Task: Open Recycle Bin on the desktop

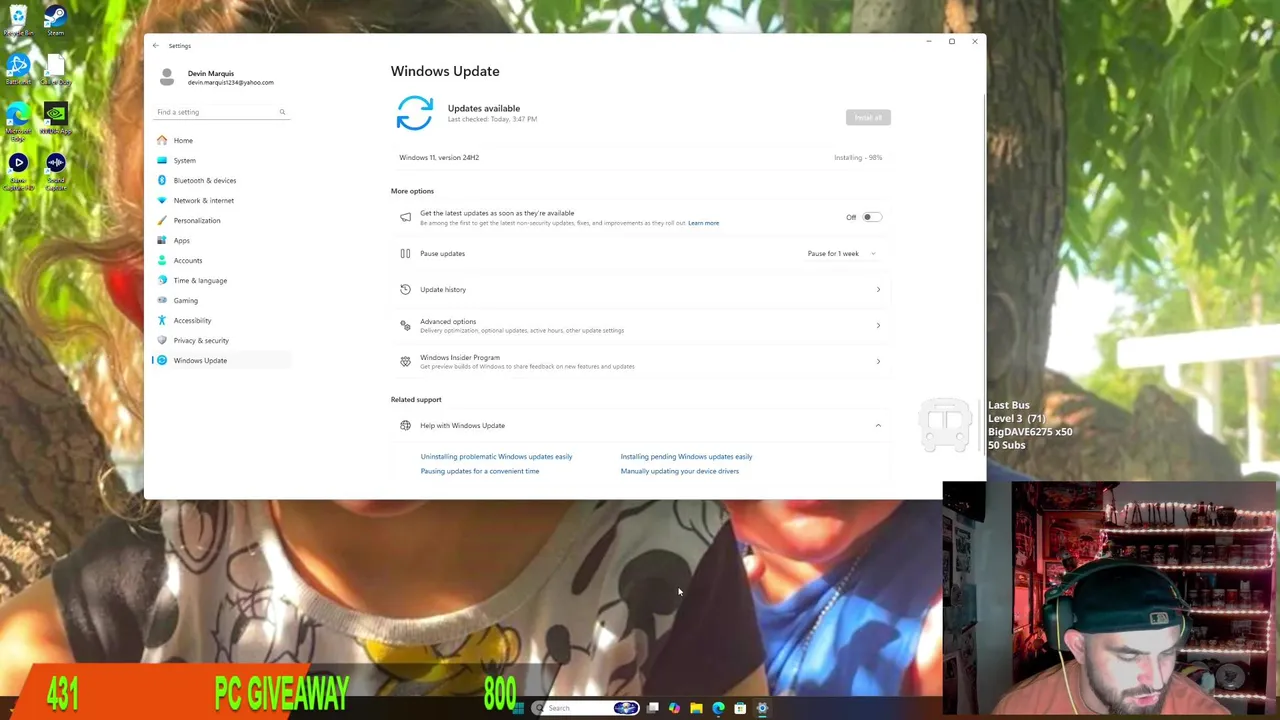Action: tap(18, 20)
